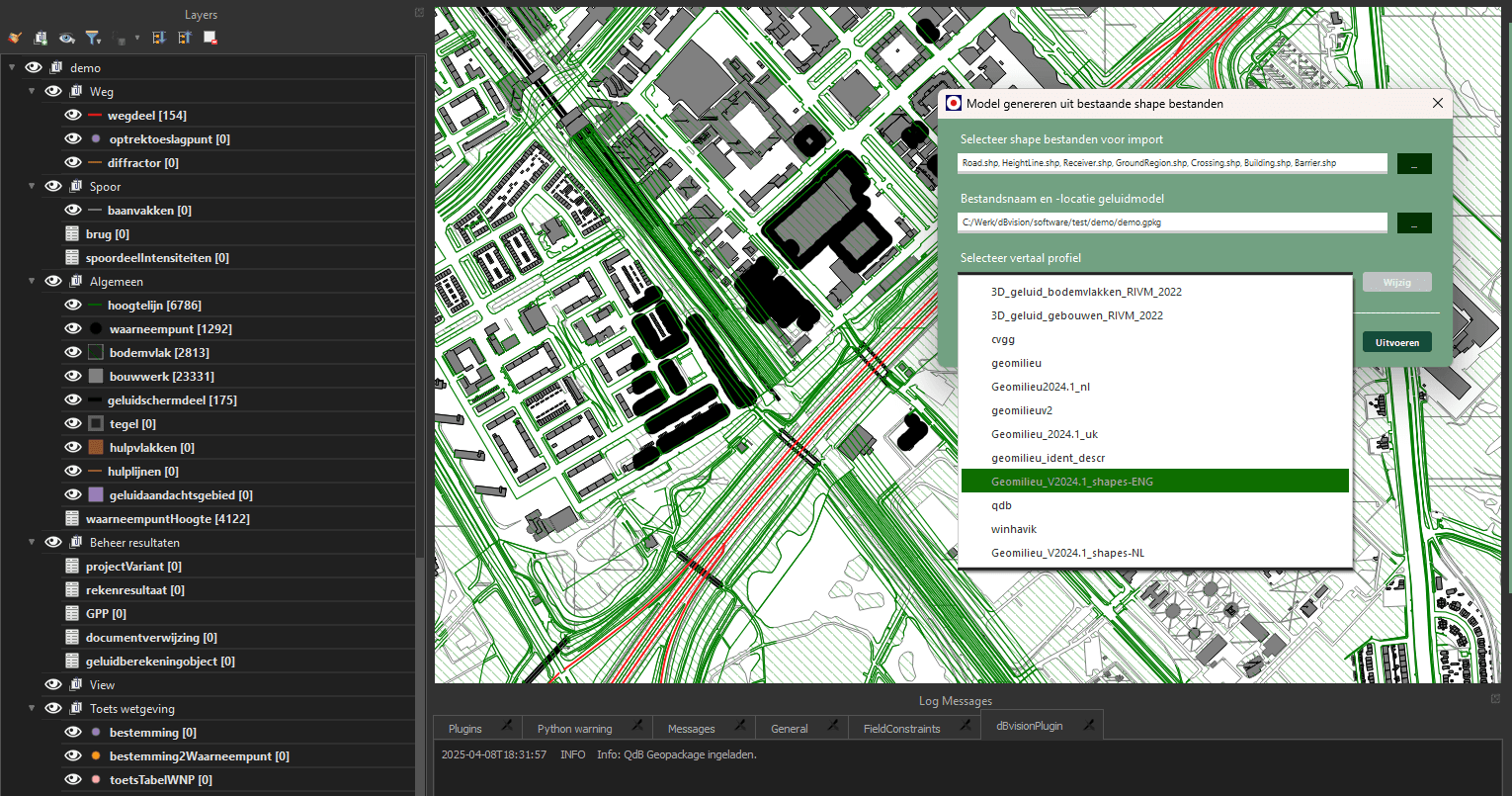This screenshot has height=796, width=1512.
Task: Click the Wijzig button
Action: (1396, 282)
